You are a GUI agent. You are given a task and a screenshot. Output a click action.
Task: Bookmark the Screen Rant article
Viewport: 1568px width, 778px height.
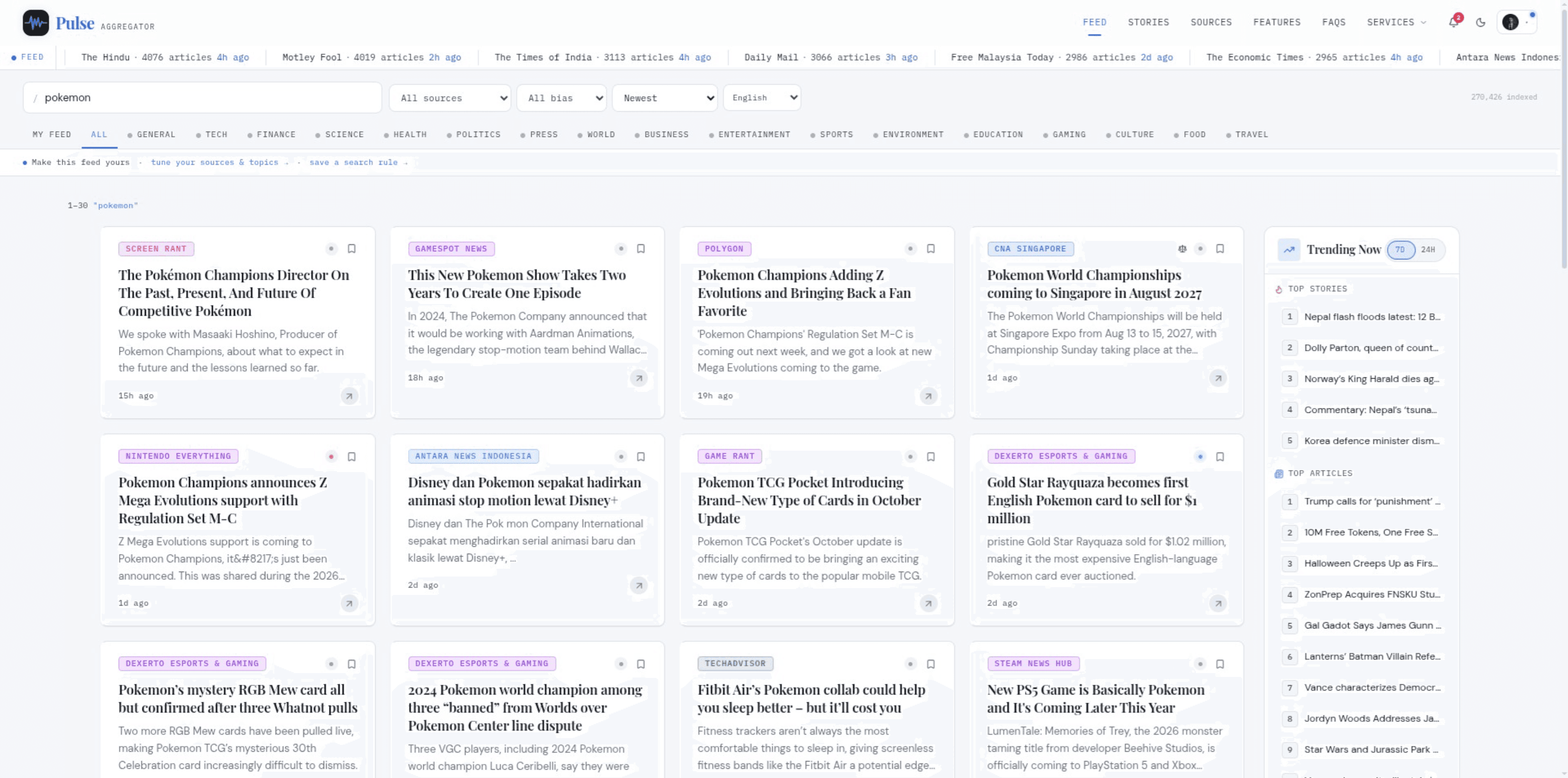tap(352, 249)
